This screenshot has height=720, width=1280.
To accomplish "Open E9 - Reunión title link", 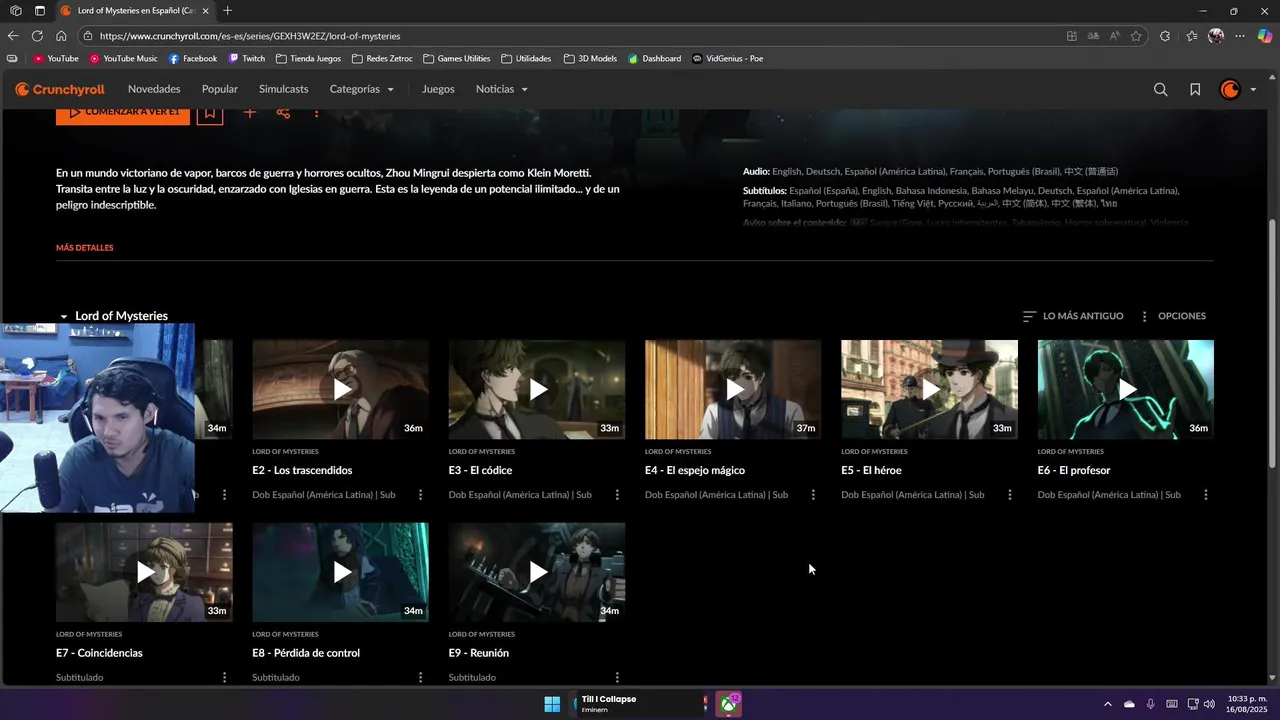I will tap(479, 653).
